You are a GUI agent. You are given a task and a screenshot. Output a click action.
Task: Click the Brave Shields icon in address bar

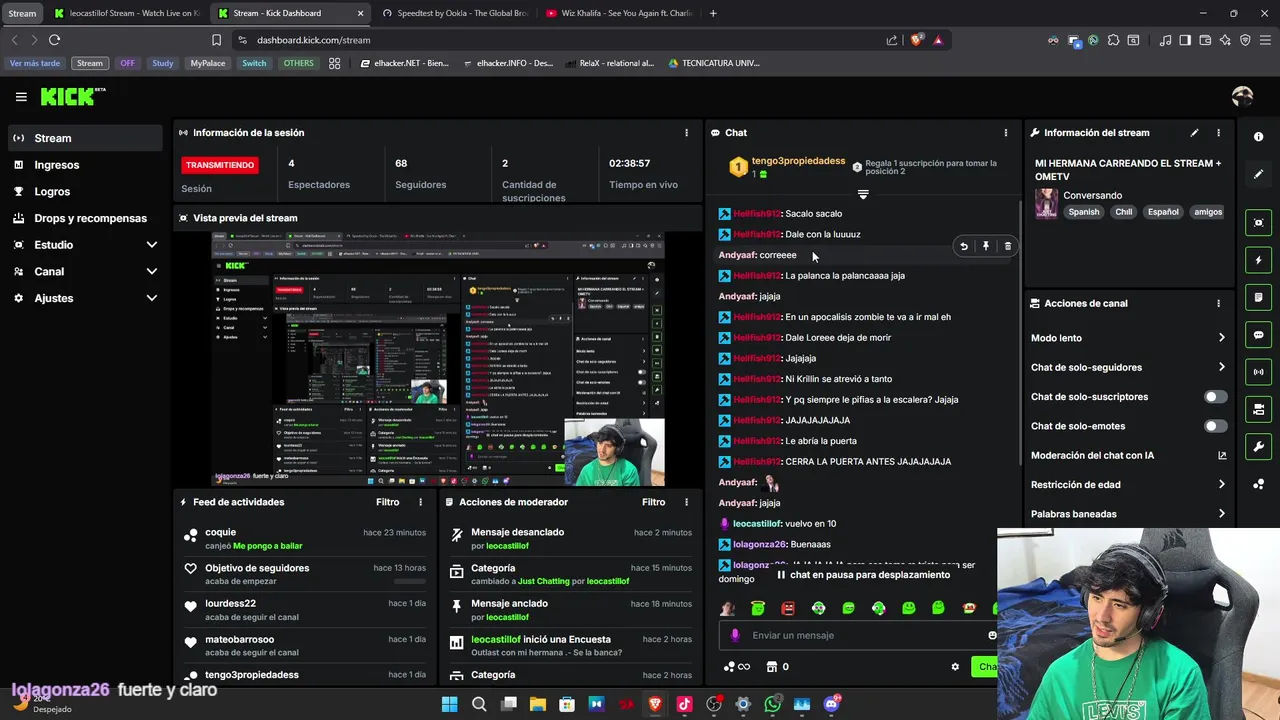916,40
